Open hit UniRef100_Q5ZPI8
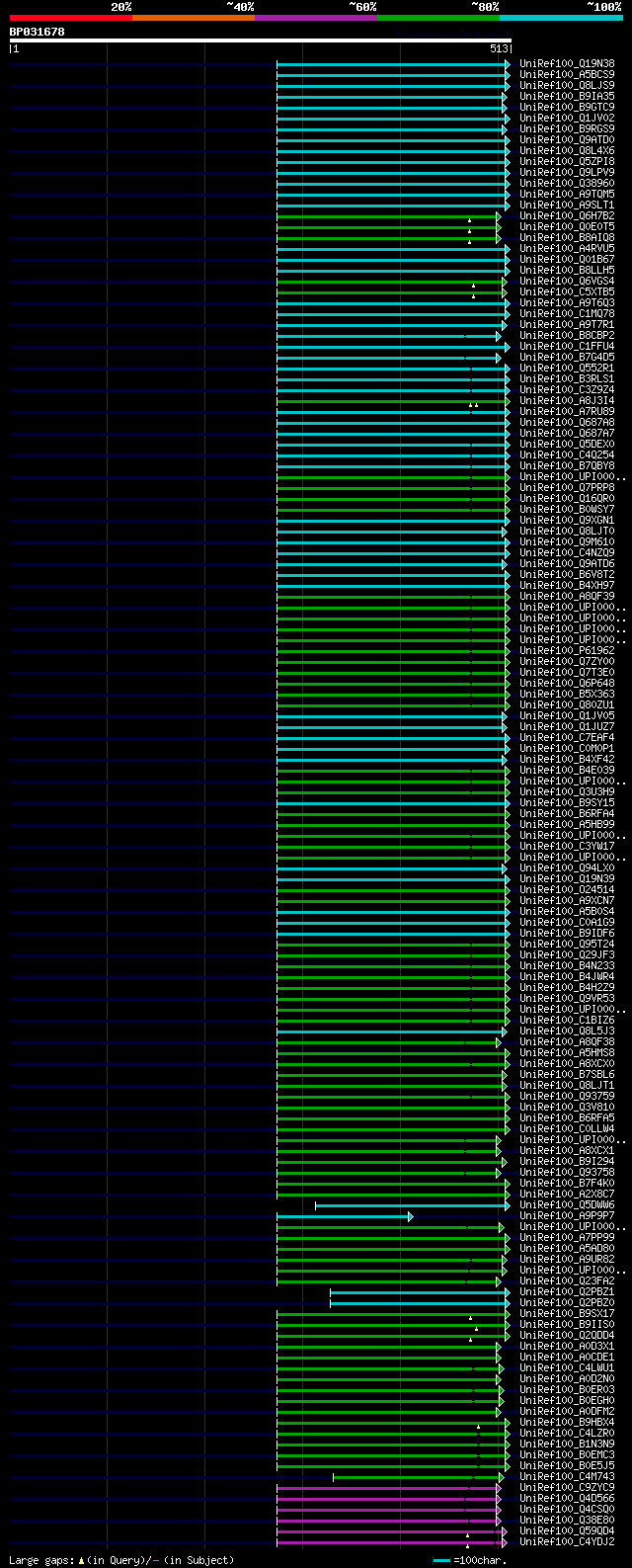 567,162
